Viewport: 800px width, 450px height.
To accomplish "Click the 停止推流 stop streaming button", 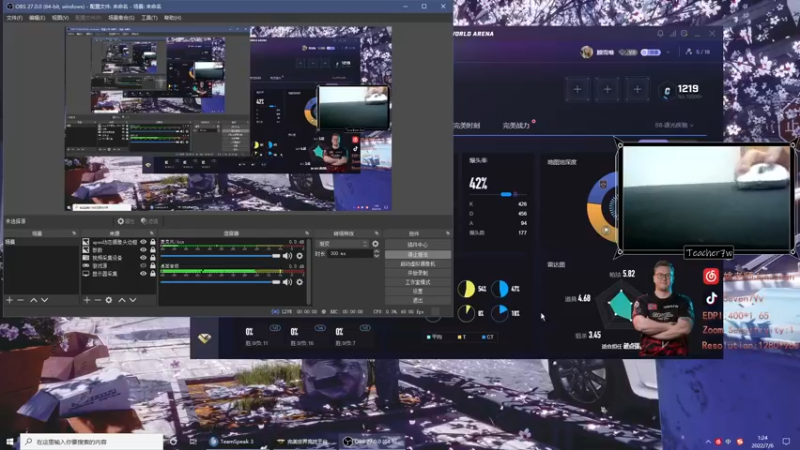I will (x=418, y=254).
